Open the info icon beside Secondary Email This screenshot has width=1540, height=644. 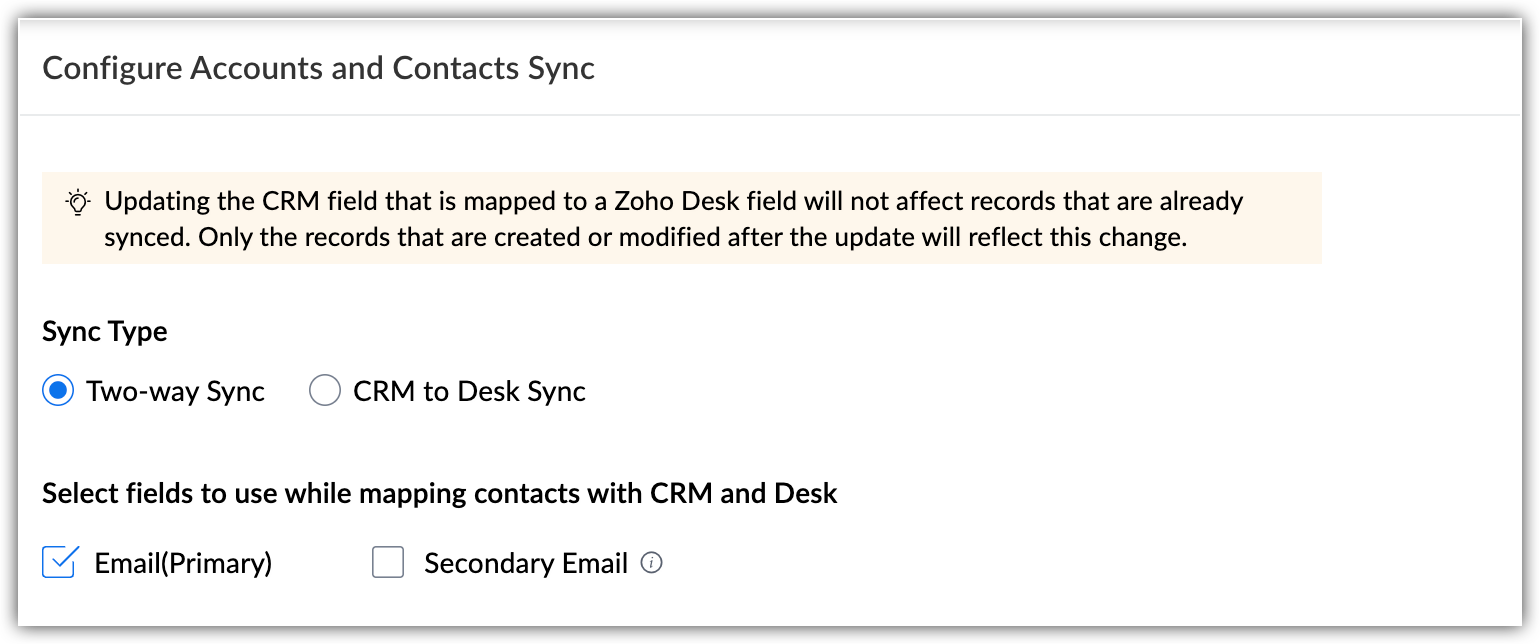[652, 564]
